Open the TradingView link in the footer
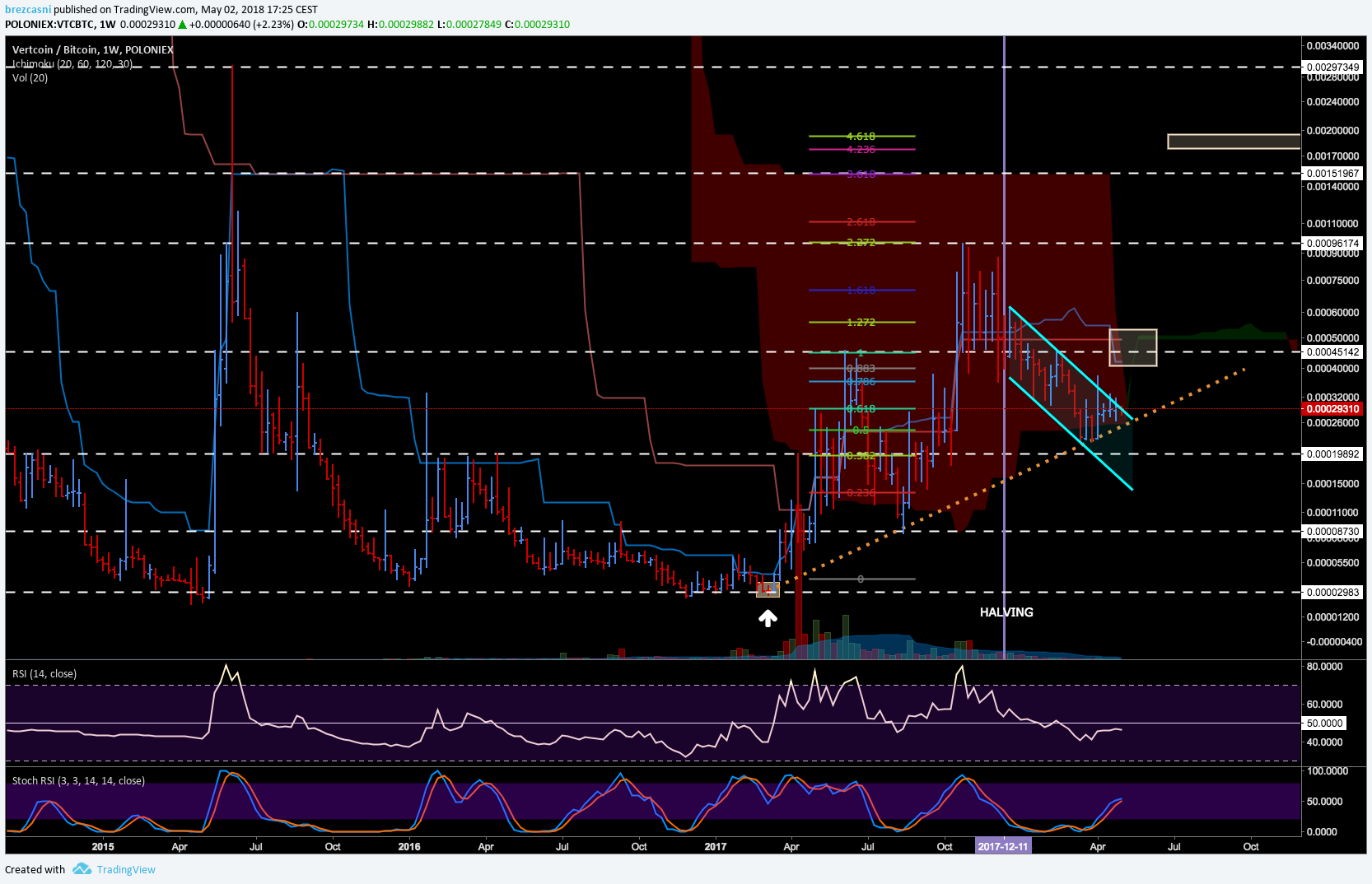Image resolution: width=1372 pixels, height=884 pixels. (126, 870)
